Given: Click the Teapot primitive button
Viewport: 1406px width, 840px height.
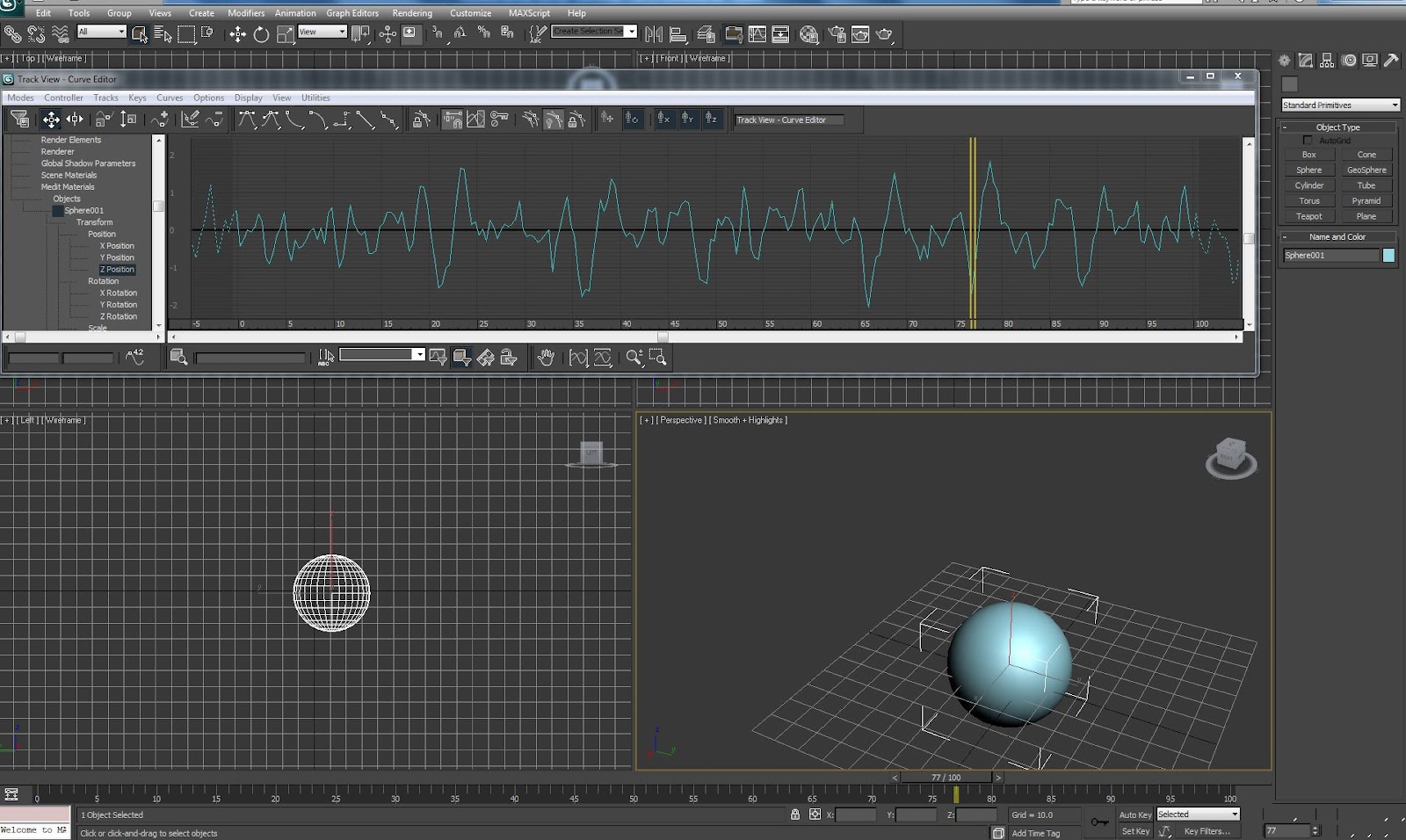Looking at the screenshot, I should click(x=1308, y=216).
